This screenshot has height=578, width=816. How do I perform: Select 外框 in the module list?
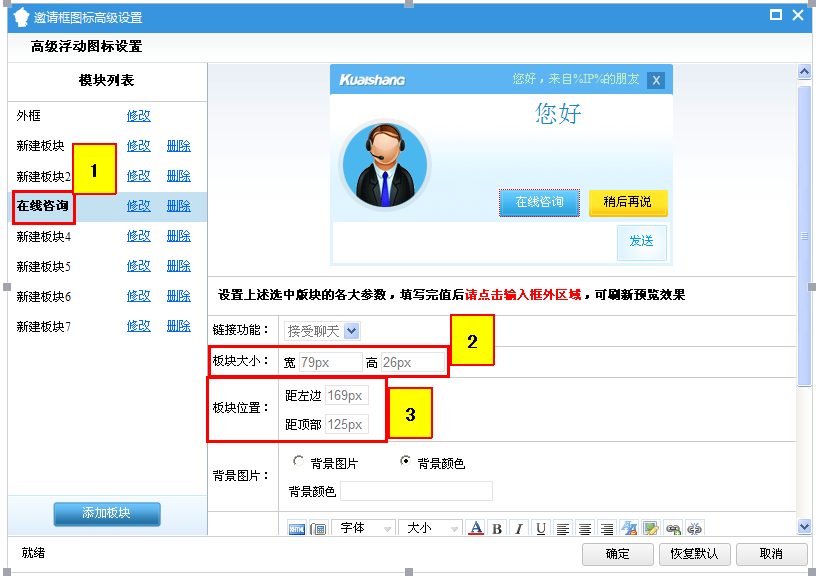[x=29, y=116]
